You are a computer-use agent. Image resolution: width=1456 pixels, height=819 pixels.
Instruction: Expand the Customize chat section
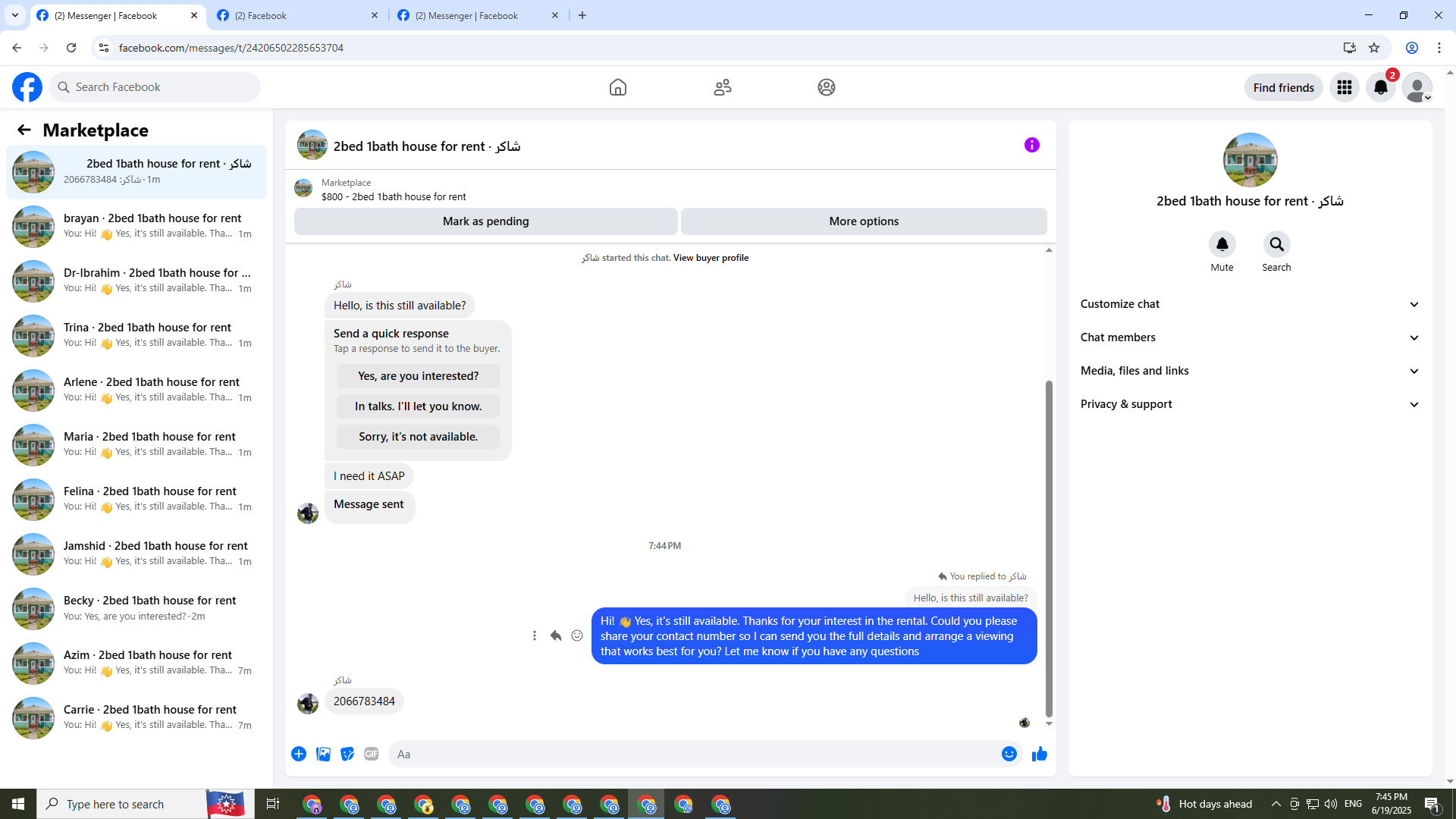[x=1250, y=304]
